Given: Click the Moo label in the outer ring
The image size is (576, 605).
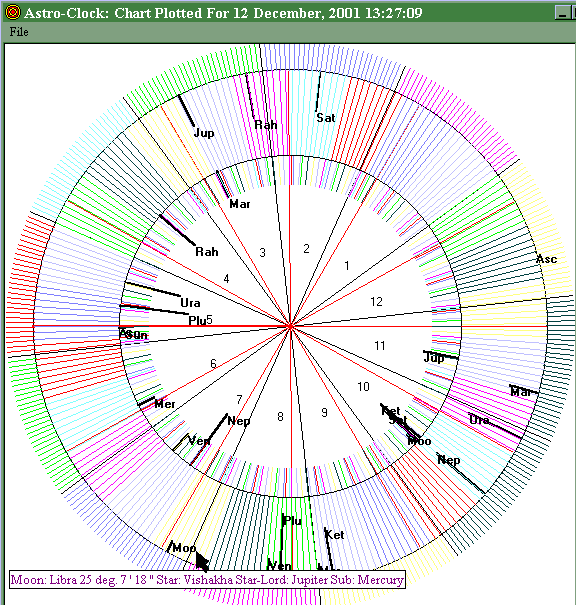Looking at the screenshot, I should pyautogui.click(x=184, y=548).
